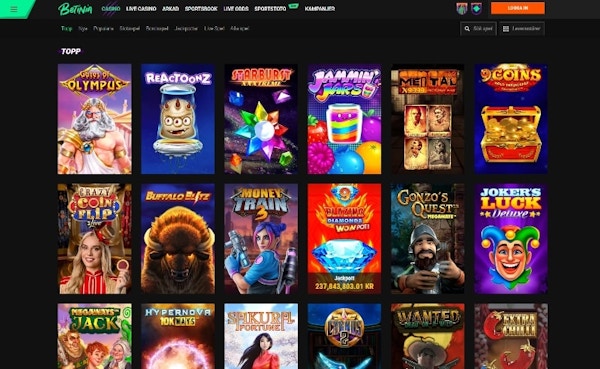The height and width of the screenshot is (369, 600).
Task: Select the Topp category tab
Action: (67, 28)
